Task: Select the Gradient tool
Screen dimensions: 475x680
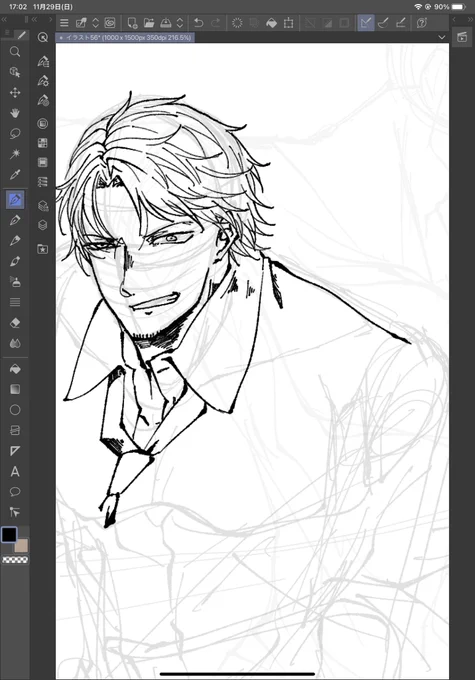Action: point(15,389)
